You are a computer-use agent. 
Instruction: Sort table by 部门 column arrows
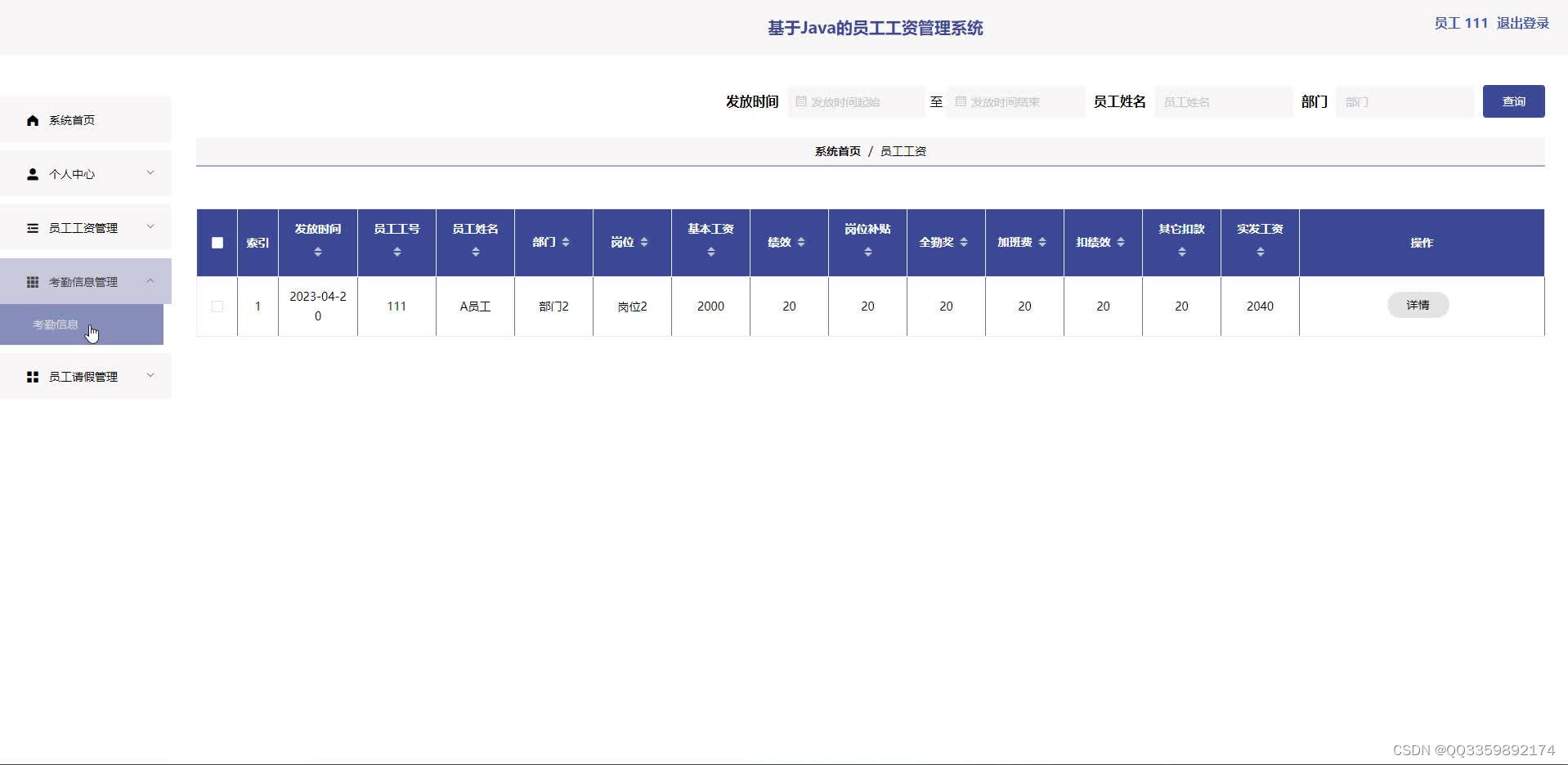point(566,242)
